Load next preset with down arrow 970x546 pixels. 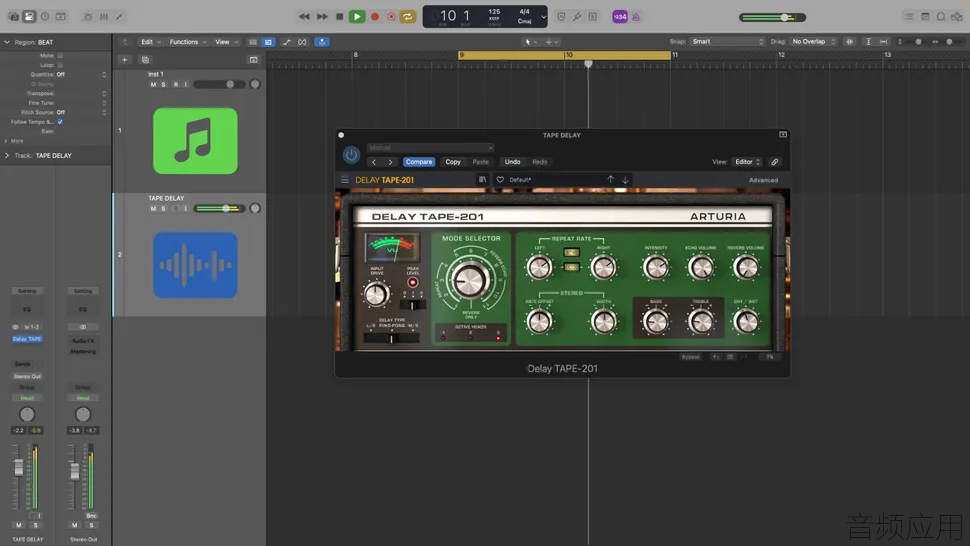pos(625,180)
